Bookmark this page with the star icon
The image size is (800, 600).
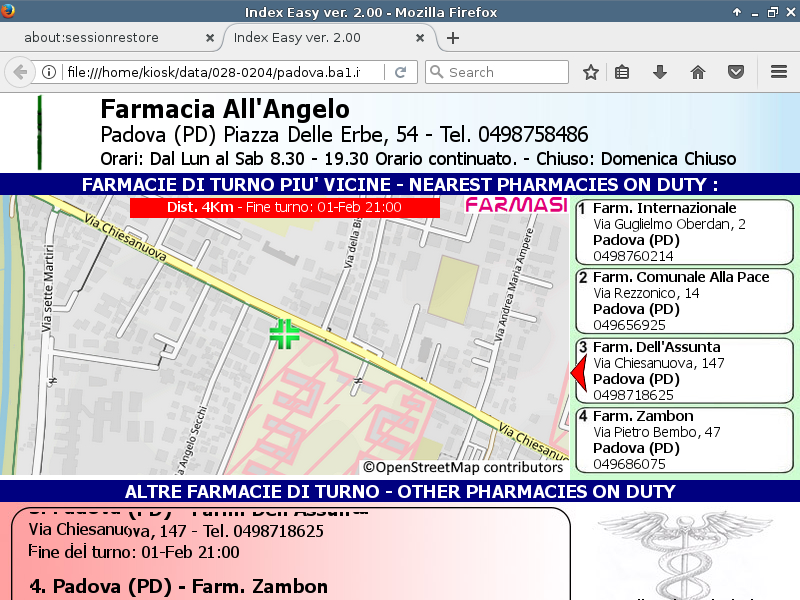click(x=591, y=72)
